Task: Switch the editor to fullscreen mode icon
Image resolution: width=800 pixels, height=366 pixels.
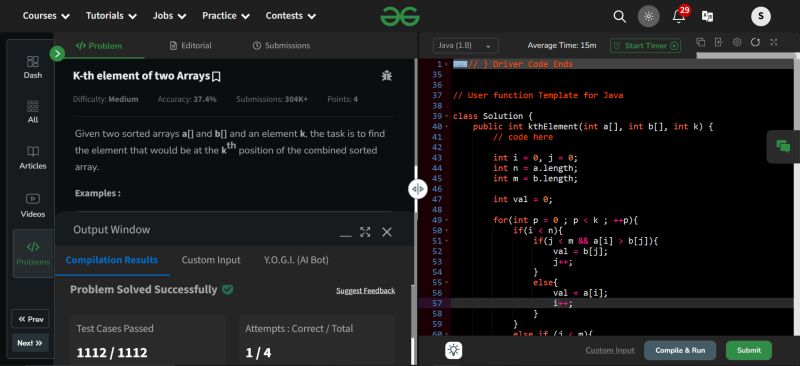Action: 774,42
